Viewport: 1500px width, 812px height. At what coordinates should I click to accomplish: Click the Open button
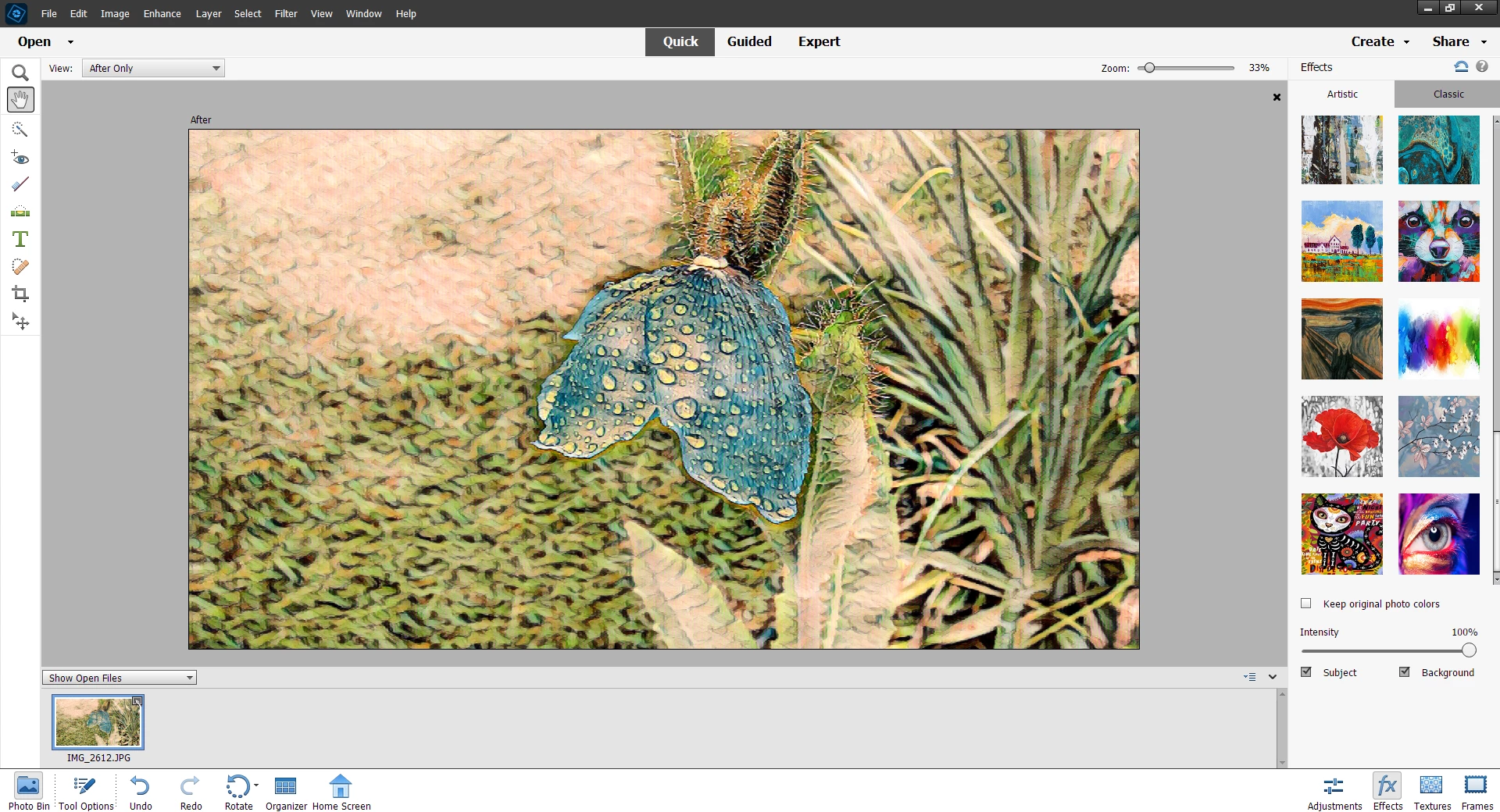(34, 41)
